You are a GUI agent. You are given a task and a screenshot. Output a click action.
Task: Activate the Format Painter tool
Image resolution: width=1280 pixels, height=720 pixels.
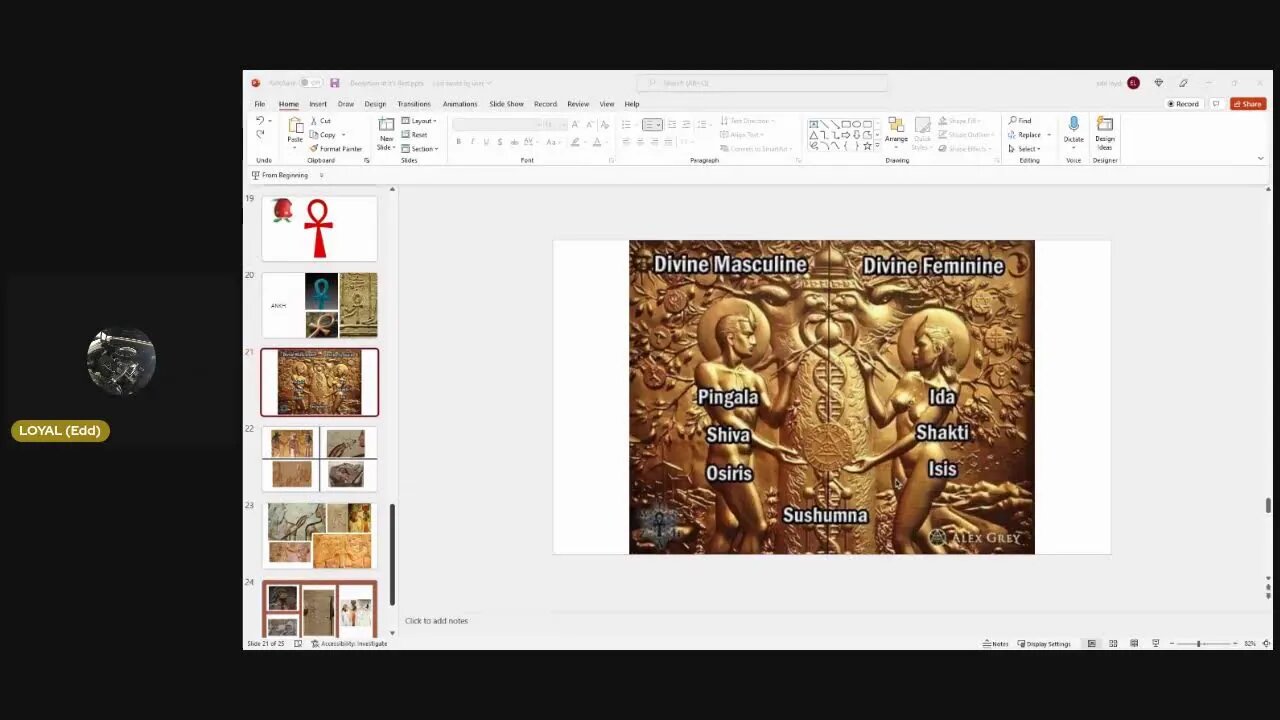(336, 149)
